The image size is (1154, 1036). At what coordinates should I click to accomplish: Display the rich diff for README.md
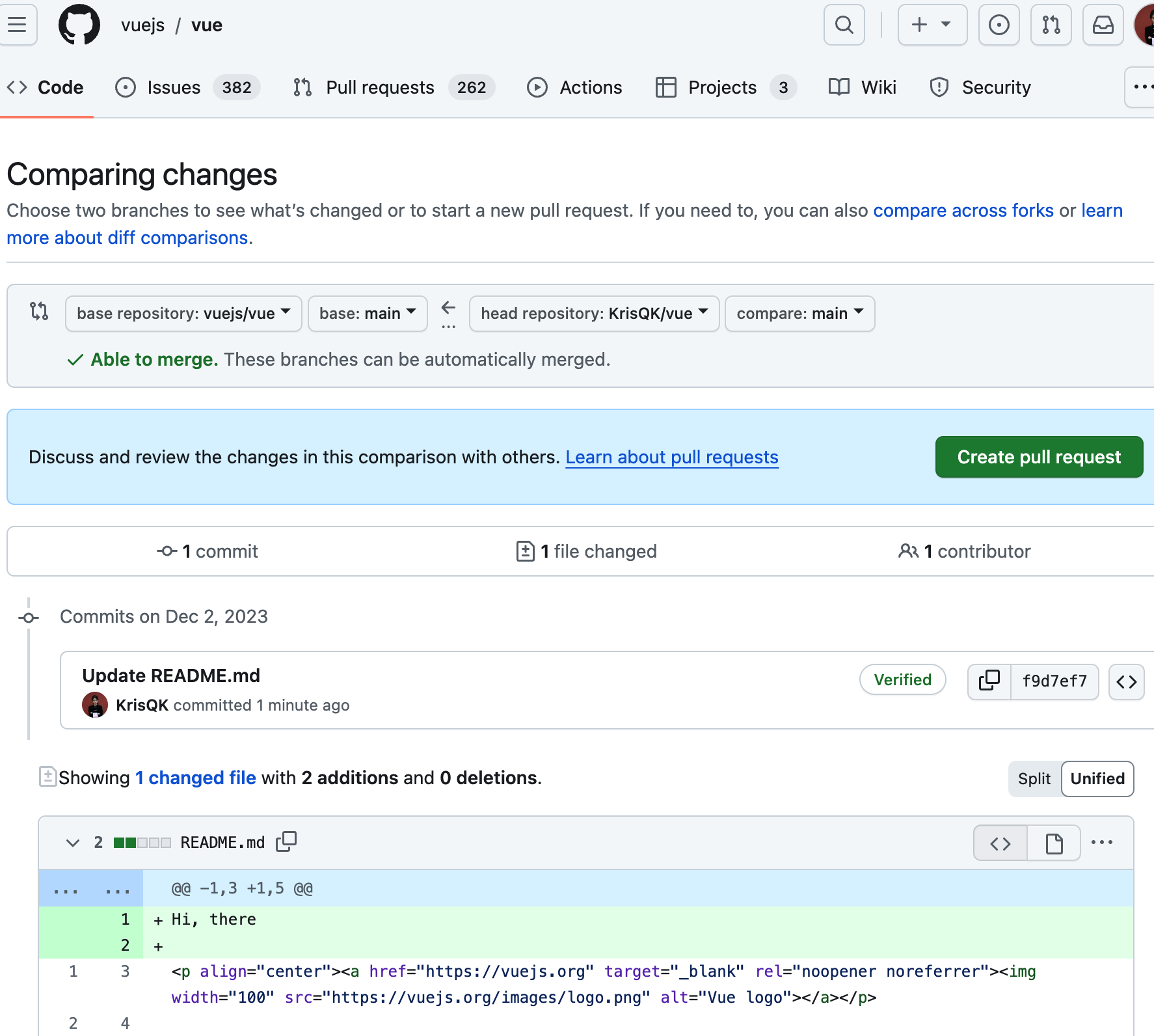(1054, 843)
